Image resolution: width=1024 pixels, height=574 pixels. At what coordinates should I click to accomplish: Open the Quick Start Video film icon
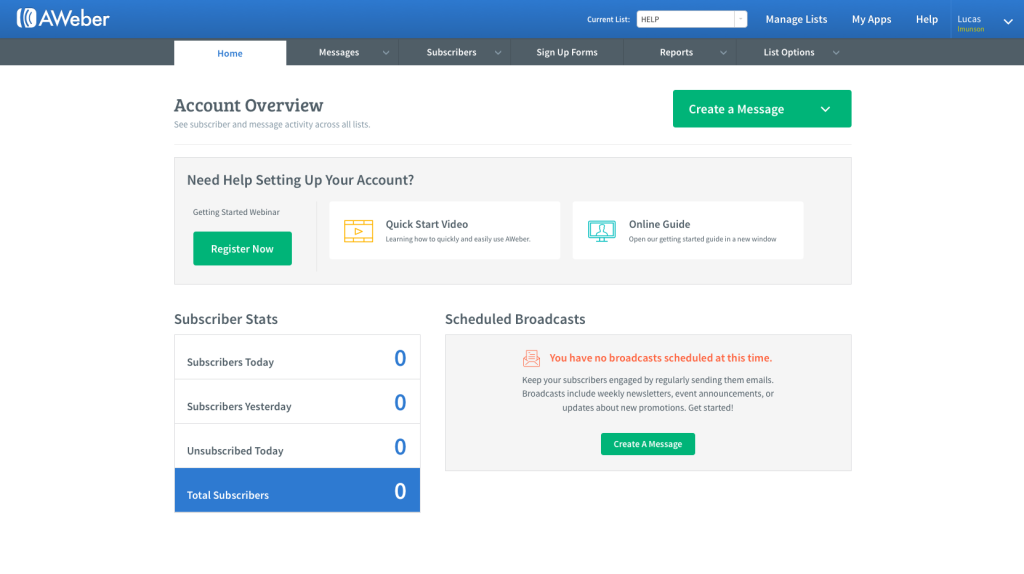(x=359, y=231)
